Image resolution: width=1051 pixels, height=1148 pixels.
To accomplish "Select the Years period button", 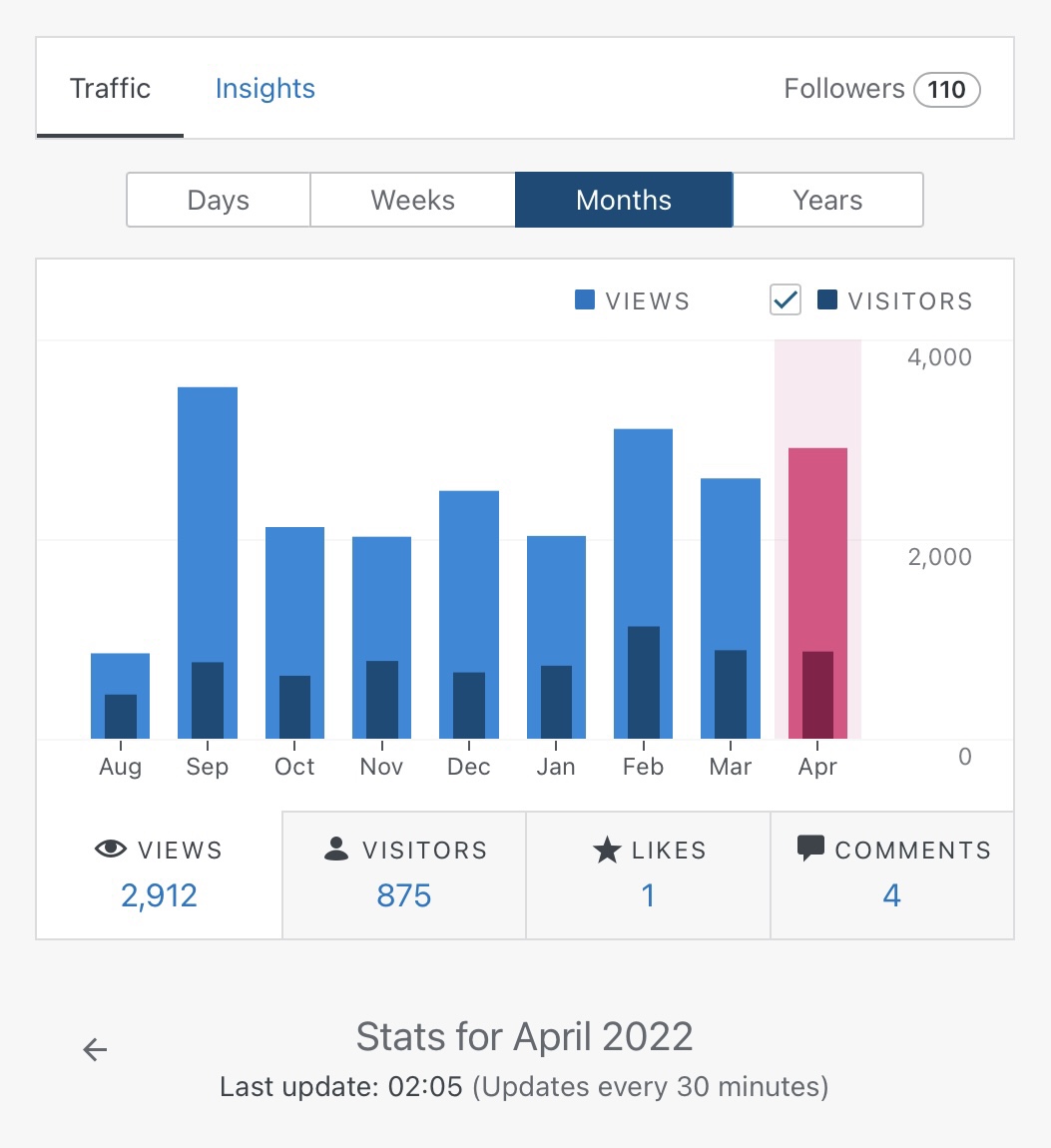I will pyautogui.click(x=827, y=200).
